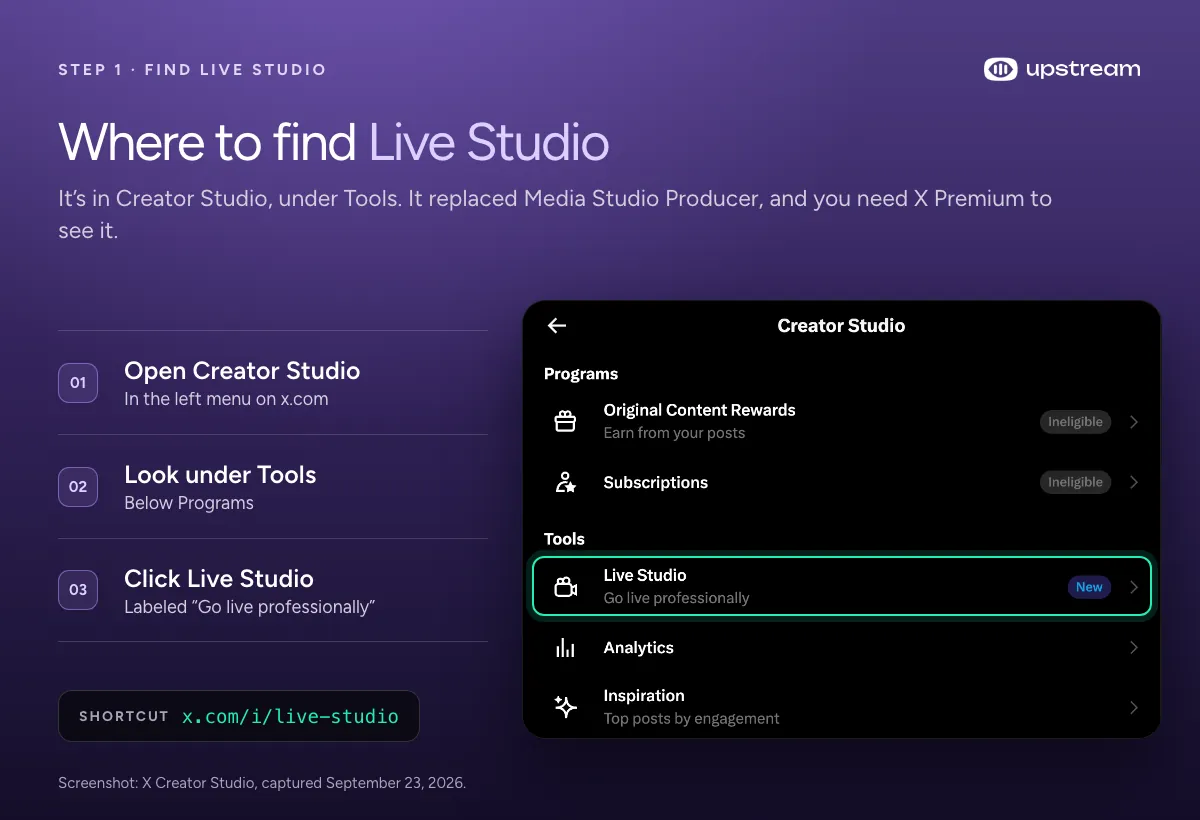Click the "Programs" section heading
The height and width of the screenshot is (820, 1200).
point(581,374)
